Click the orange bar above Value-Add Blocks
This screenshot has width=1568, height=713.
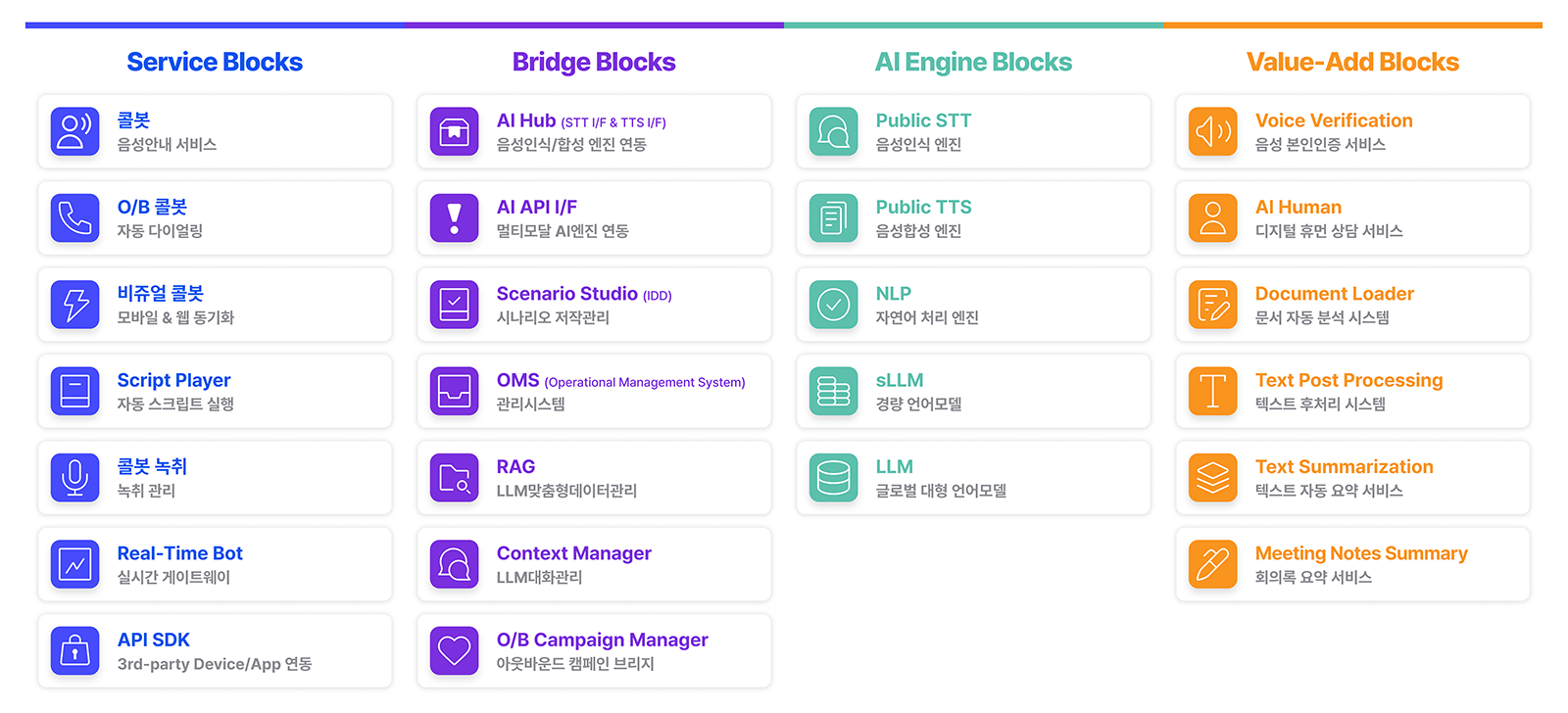[x=1352, y=25]
